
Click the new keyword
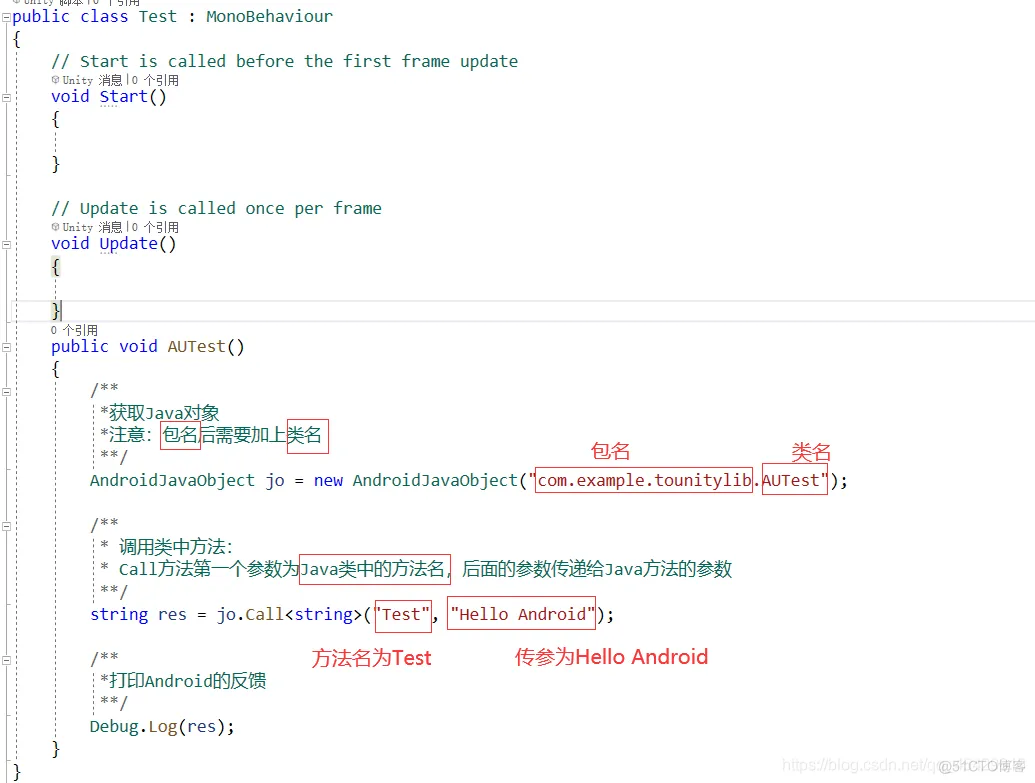pos(328,481)
